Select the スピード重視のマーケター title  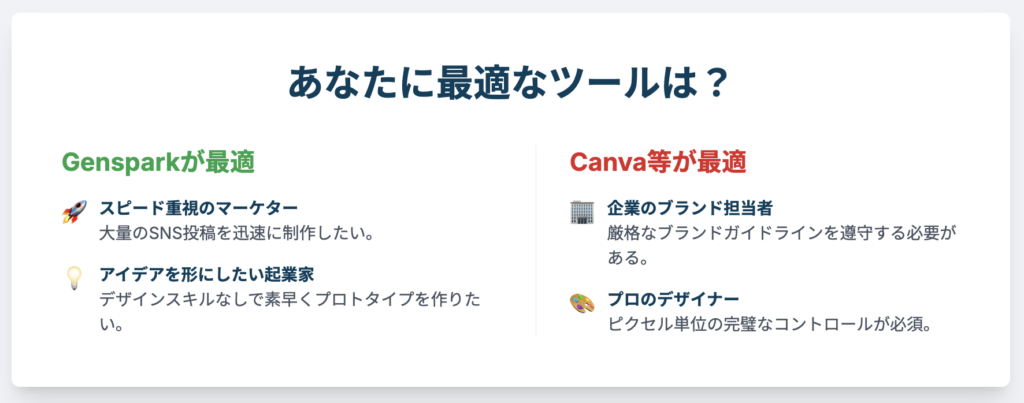point(199,208)
